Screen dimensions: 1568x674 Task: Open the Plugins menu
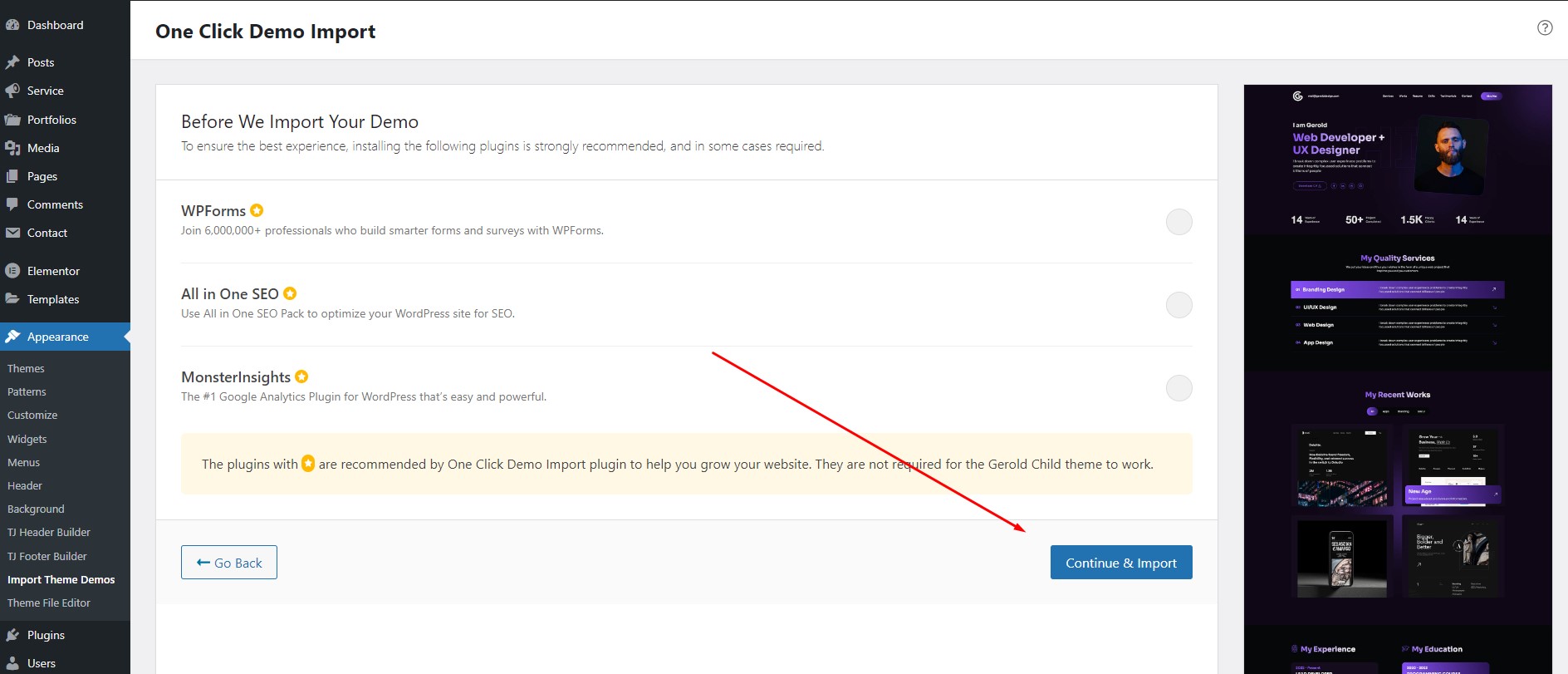[x=65, y=635]
